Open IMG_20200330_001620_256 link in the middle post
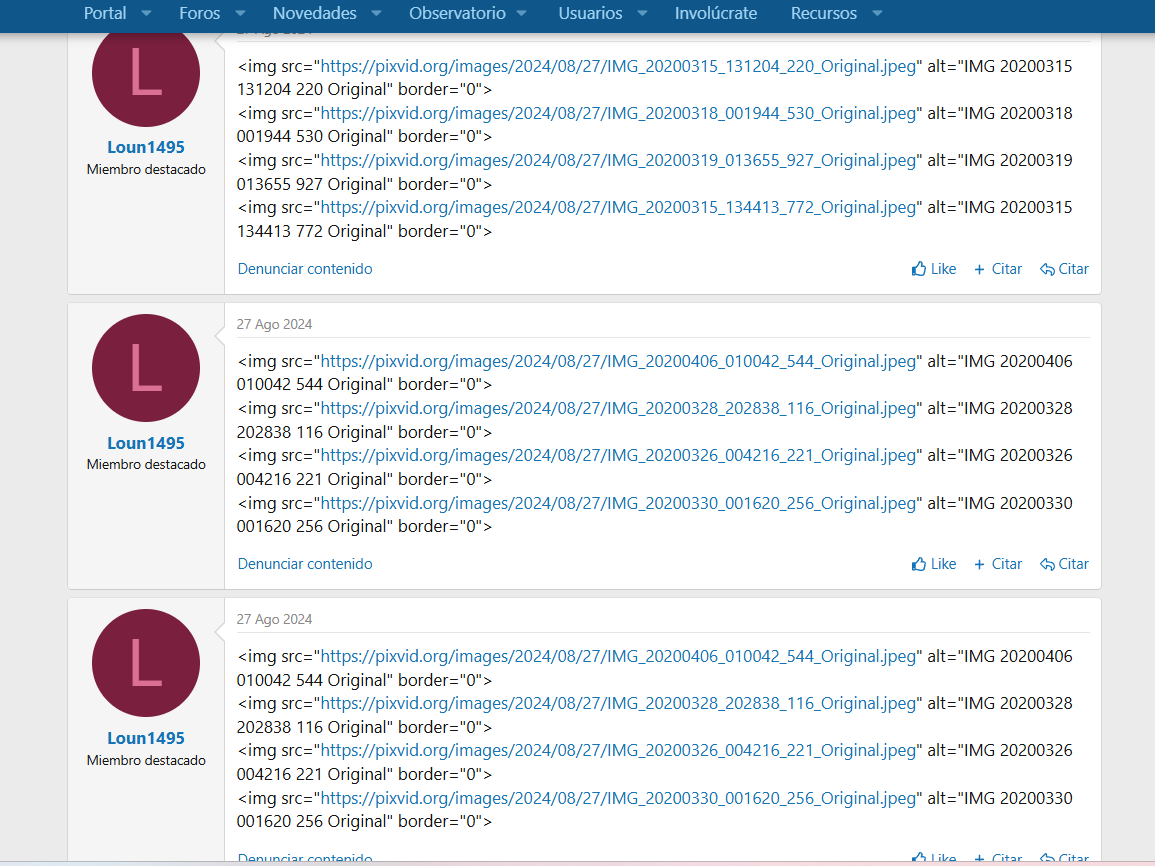The width and height of the screenshot is (1155, 866). click(x=619, y=503)
